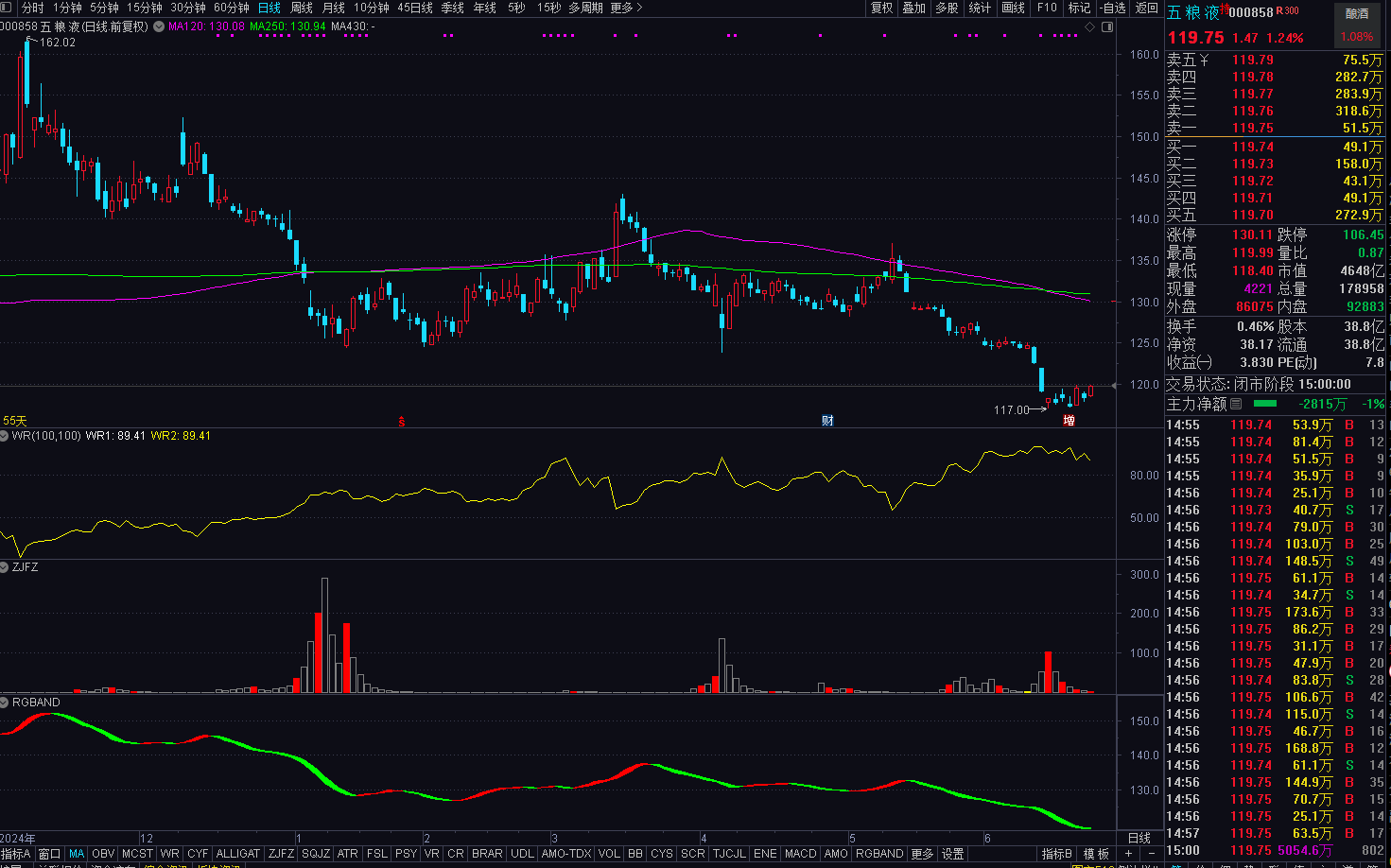The width and height of the screenshot is (1391, 868).
Task: Select the 季线 quarterly tab
Action: [x=453, y=8]
